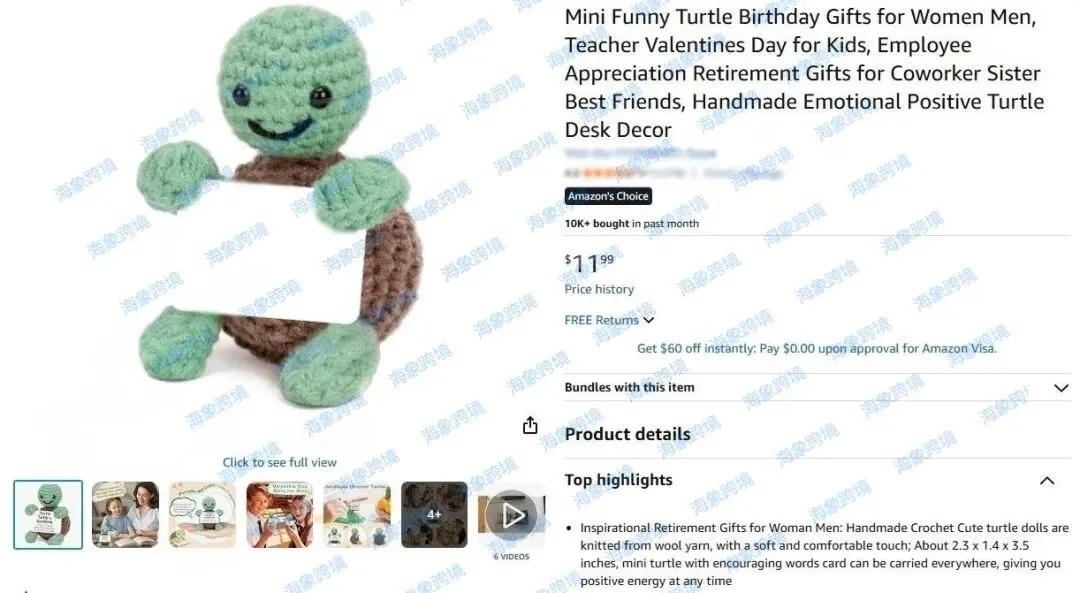Viewport: 1080px width, 593px height.
Task: Click to see full view link
Action: click(280, 463)
